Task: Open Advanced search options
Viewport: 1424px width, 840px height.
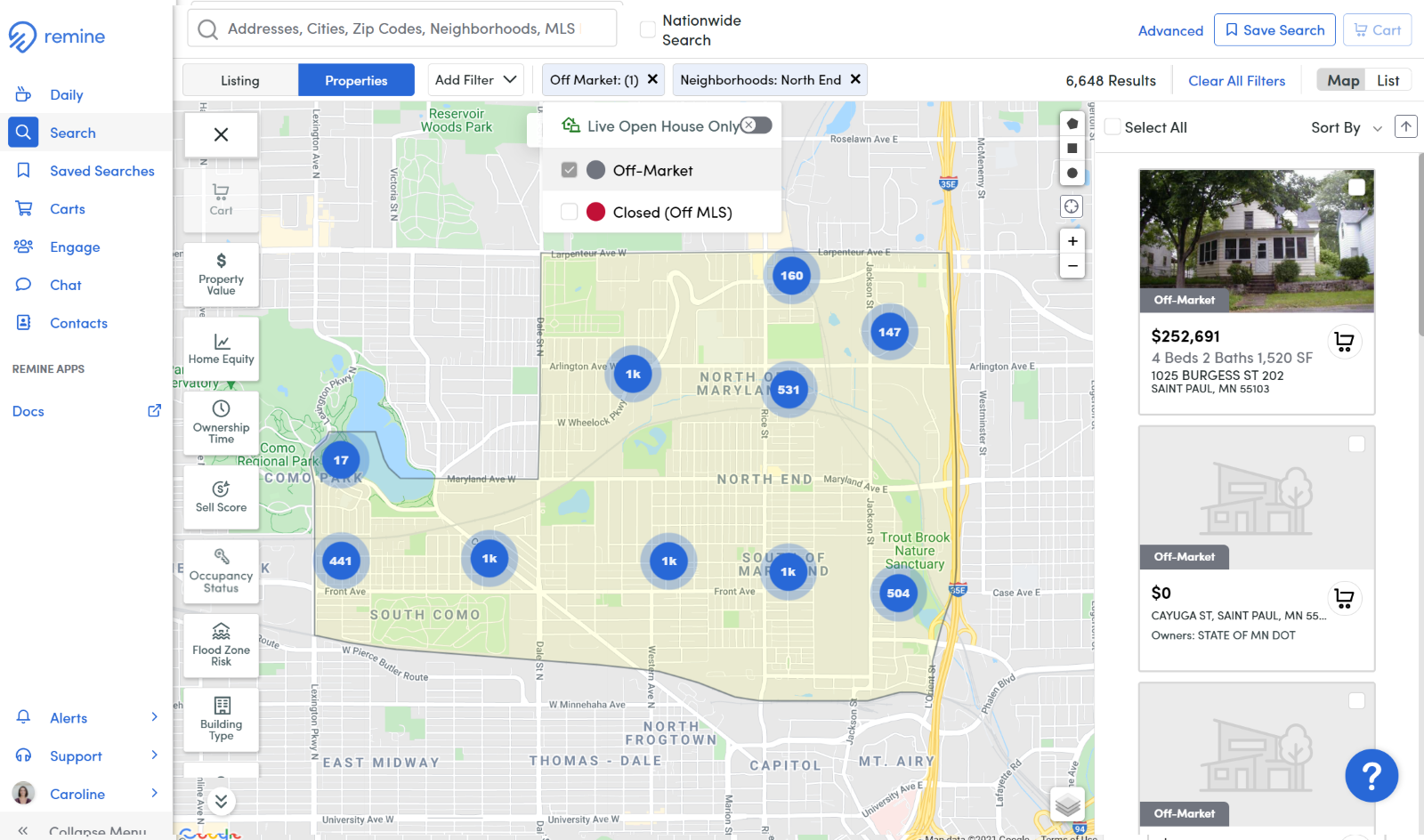Action: [1170, 30]
